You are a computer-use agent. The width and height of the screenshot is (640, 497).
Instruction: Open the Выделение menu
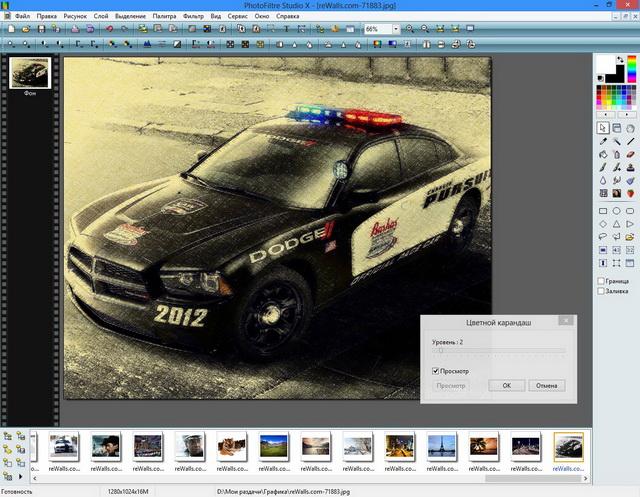[130, 16]
